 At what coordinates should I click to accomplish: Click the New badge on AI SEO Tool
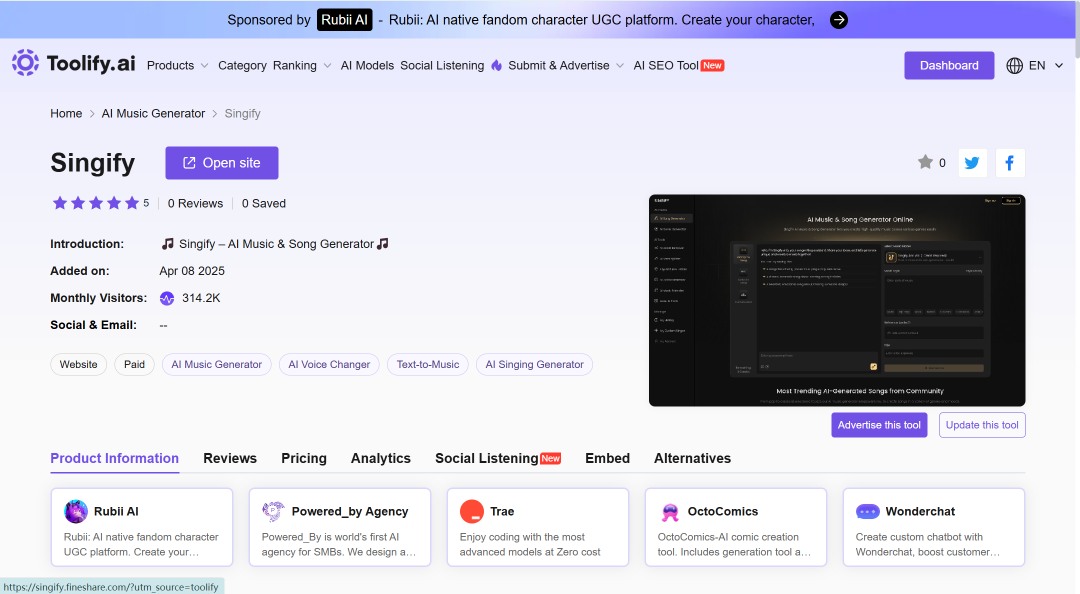712,65
